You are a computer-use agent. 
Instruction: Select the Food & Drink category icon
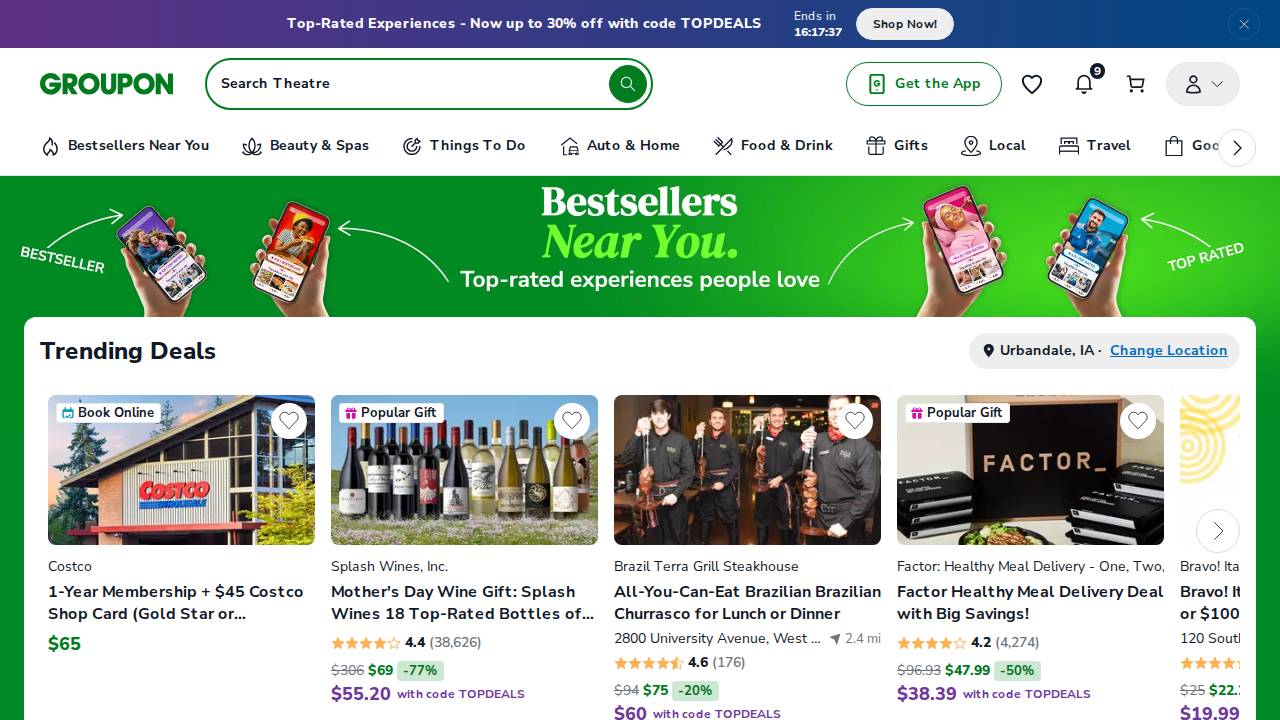(x=723, y=146)
